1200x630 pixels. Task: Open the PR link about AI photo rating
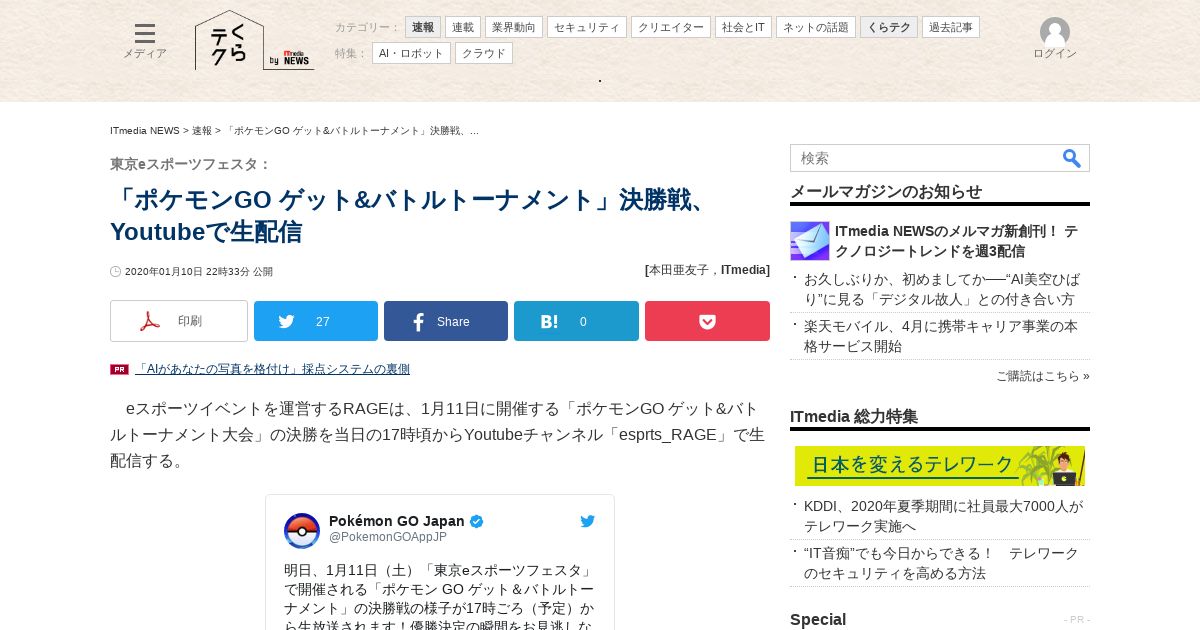pyautogui.click(x=272, y=369)
